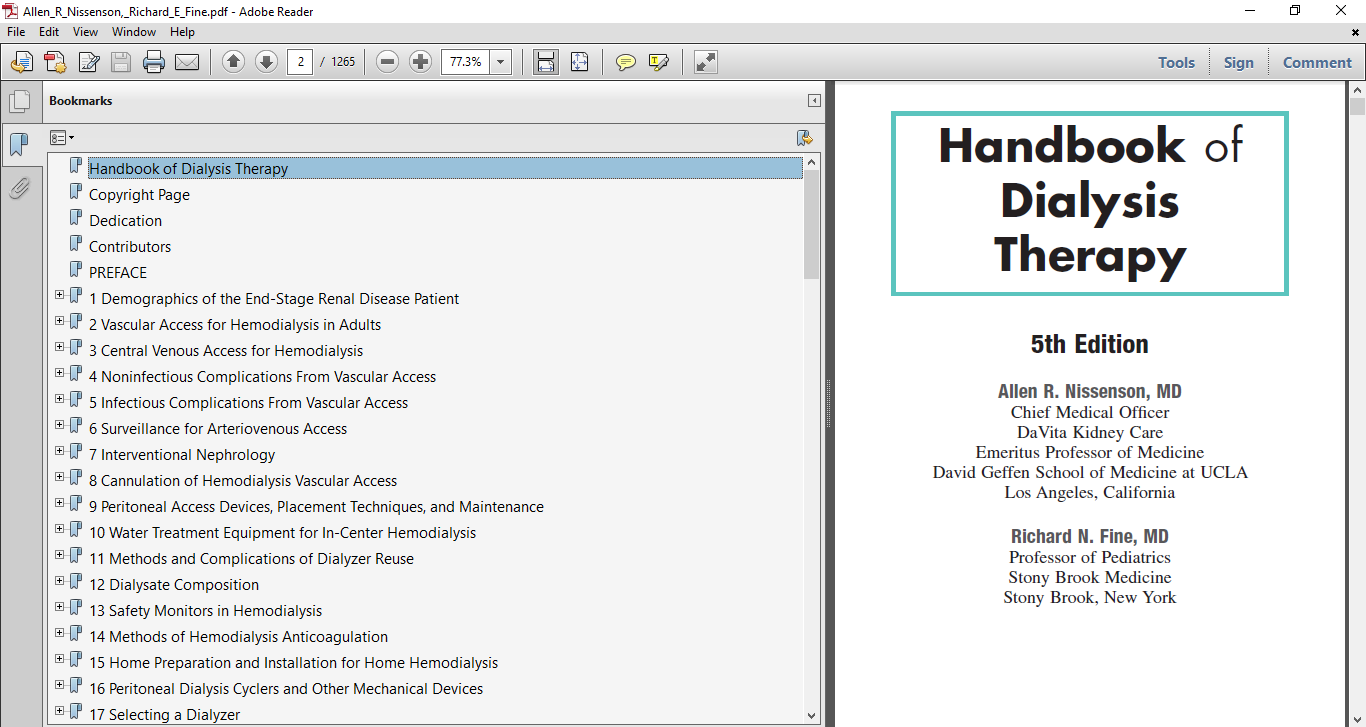Open 13 Safety Monitors in Hemodialysis bookmark
Image resolution: width=1366 pixels, height=727 pixels.
point(205,611)
